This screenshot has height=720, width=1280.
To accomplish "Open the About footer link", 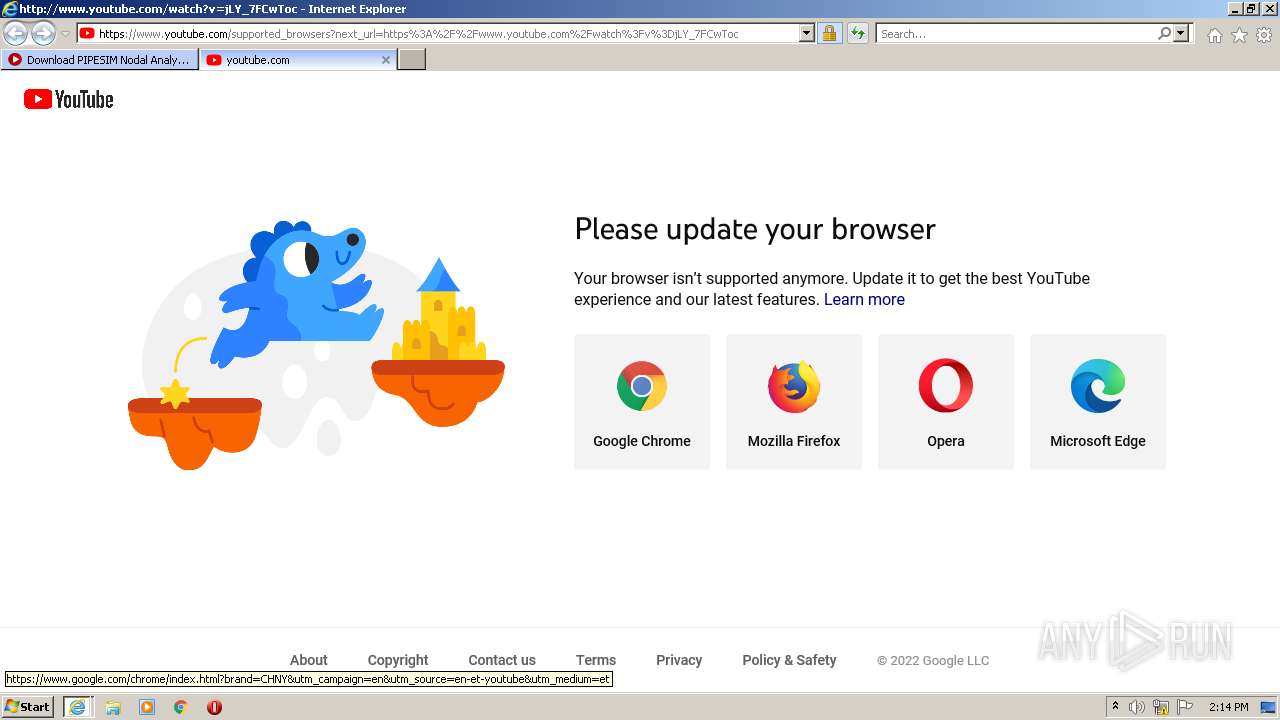I will pos(308,660).
